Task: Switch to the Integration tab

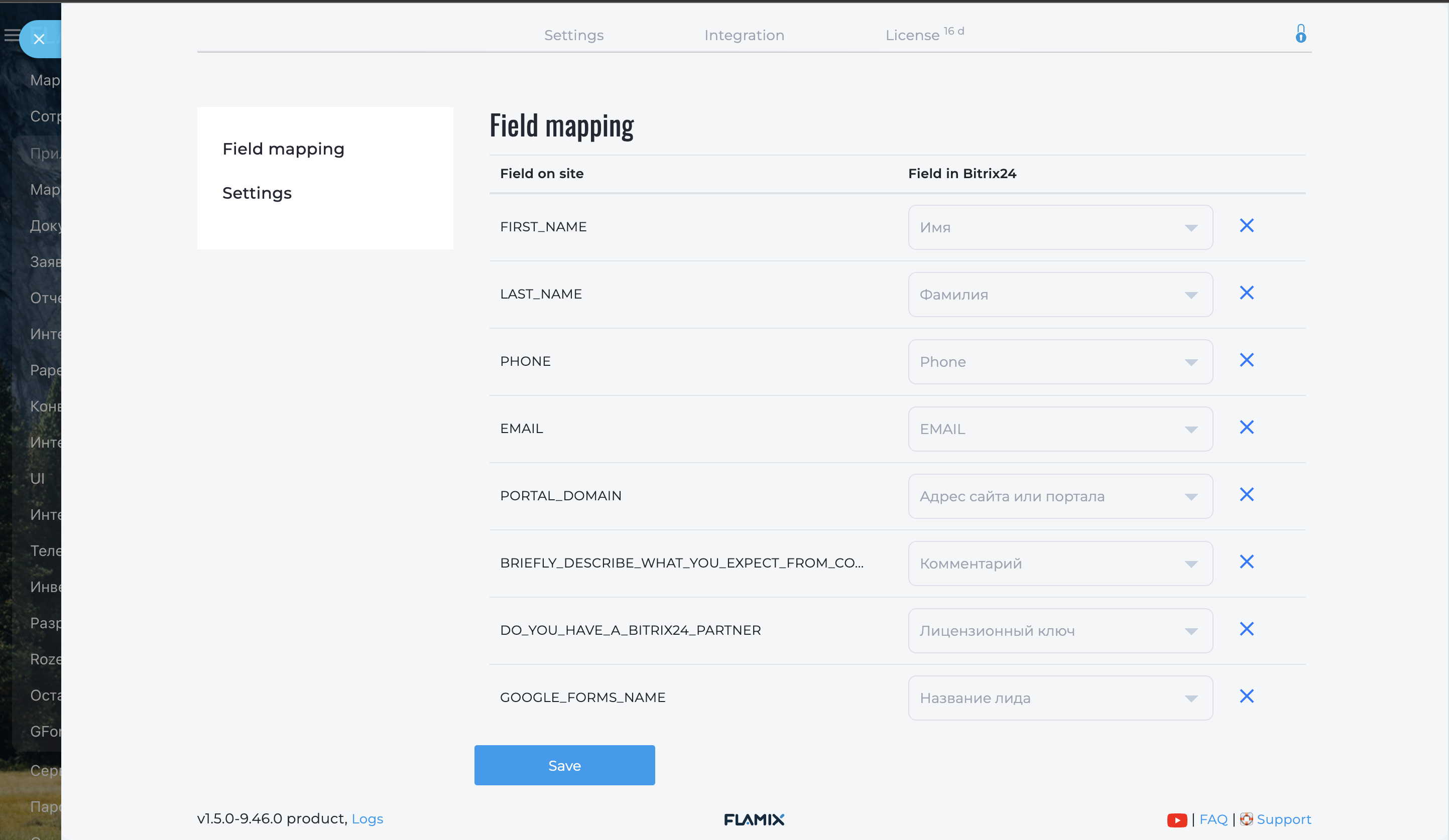Action: (x=744, y=36)
